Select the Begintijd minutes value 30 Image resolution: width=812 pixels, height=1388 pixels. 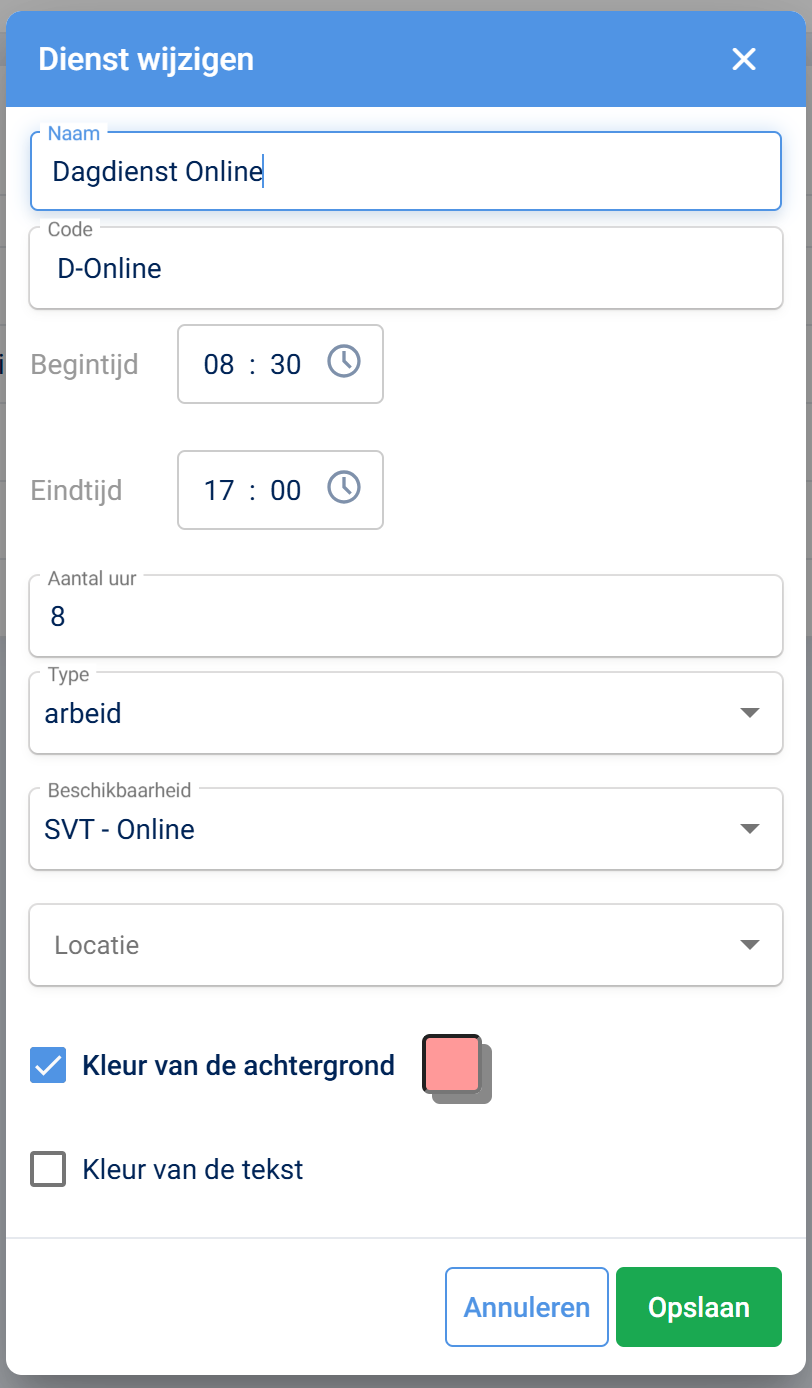tap(286, 364)
